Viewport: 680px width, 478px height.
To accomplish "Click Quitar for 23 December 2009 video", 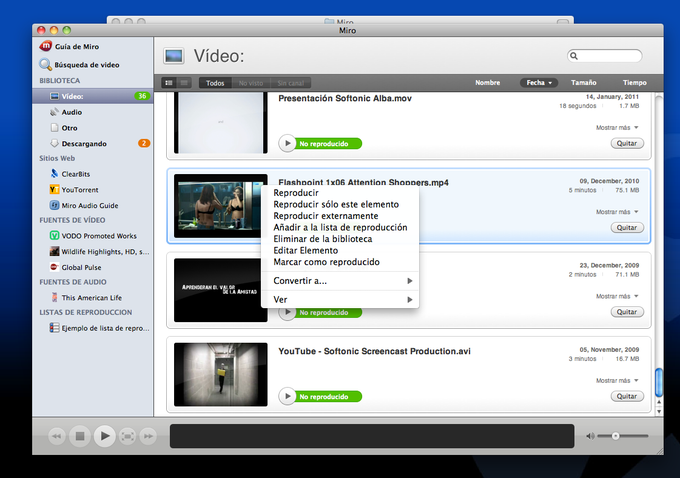I will pyautogui.click(x=627, y=312).
